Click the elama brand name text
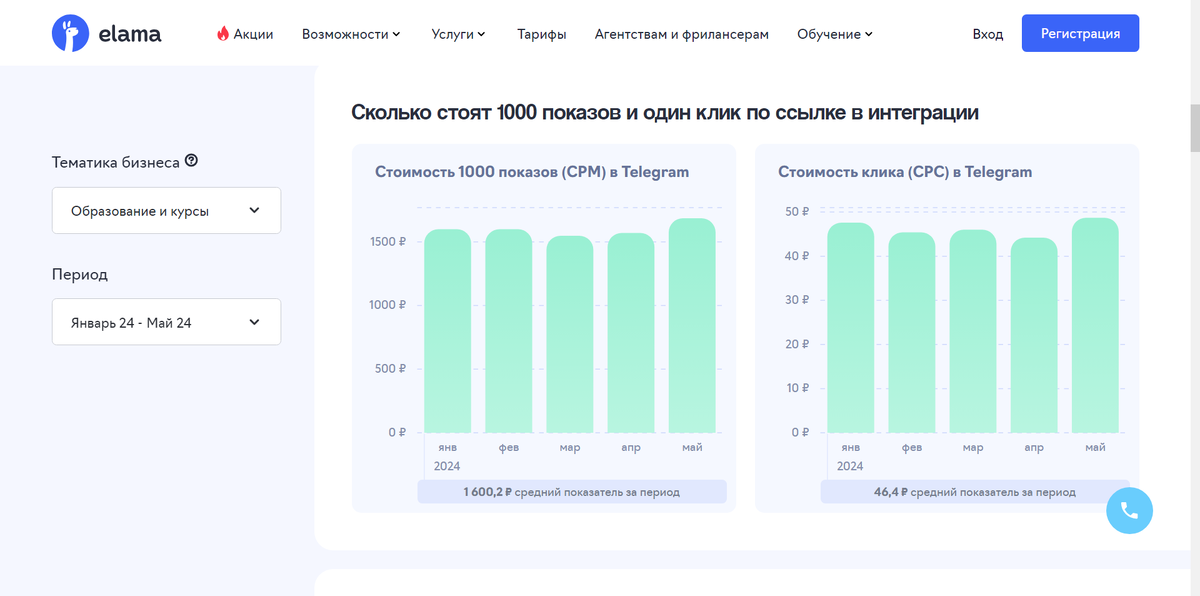 point(130,34)
